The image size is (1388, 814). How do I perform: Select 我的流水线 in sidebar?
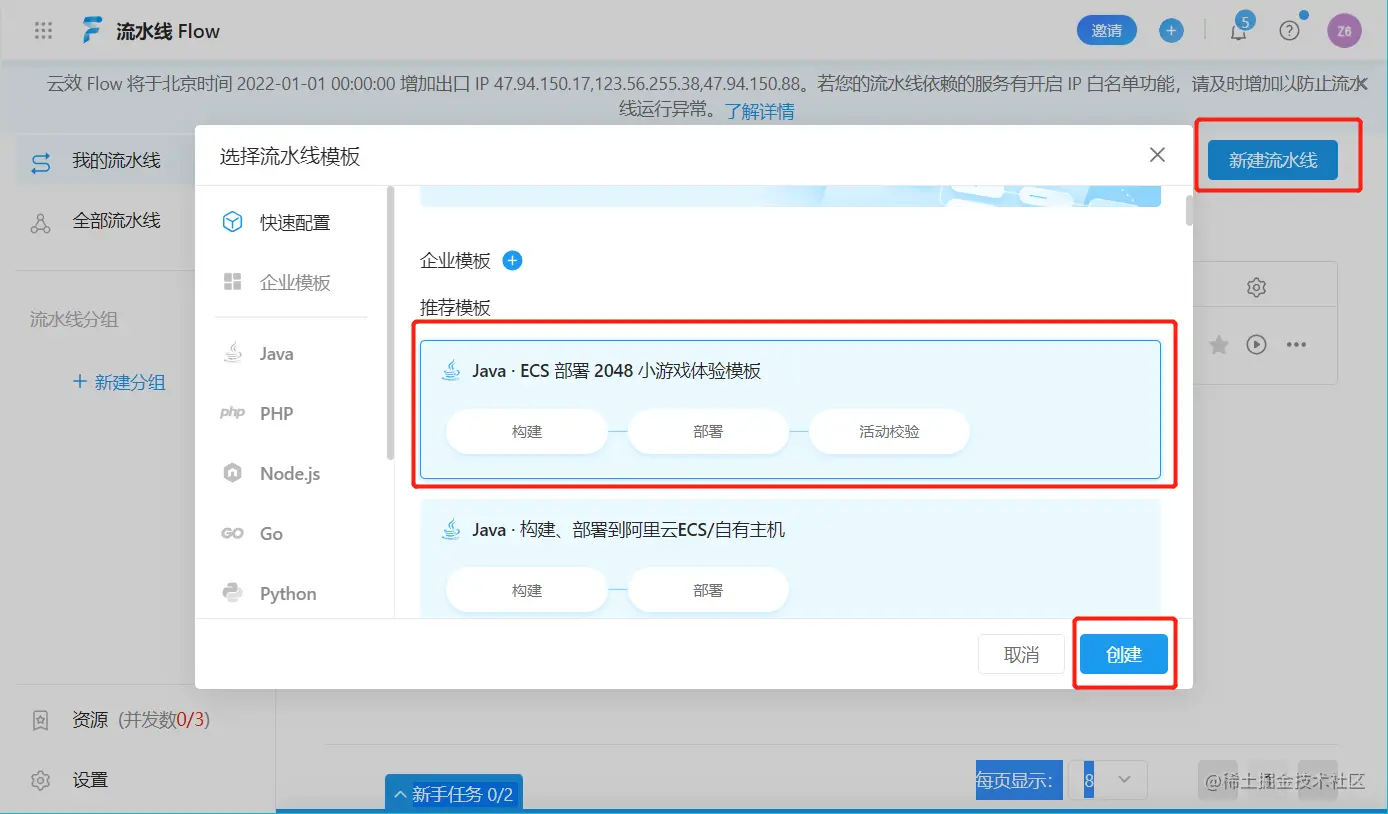pyautogui.click(x=116, y=161)
